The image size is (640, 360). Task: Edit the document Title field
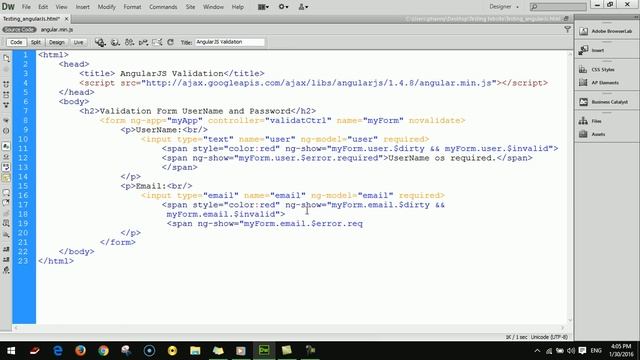tap(229, 42)
